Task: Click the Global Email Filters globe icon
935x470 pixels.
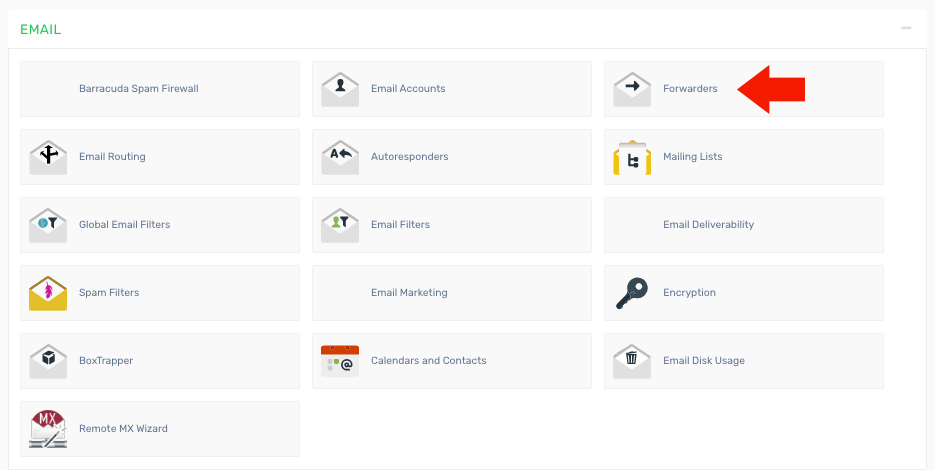Action: [48, 225]
